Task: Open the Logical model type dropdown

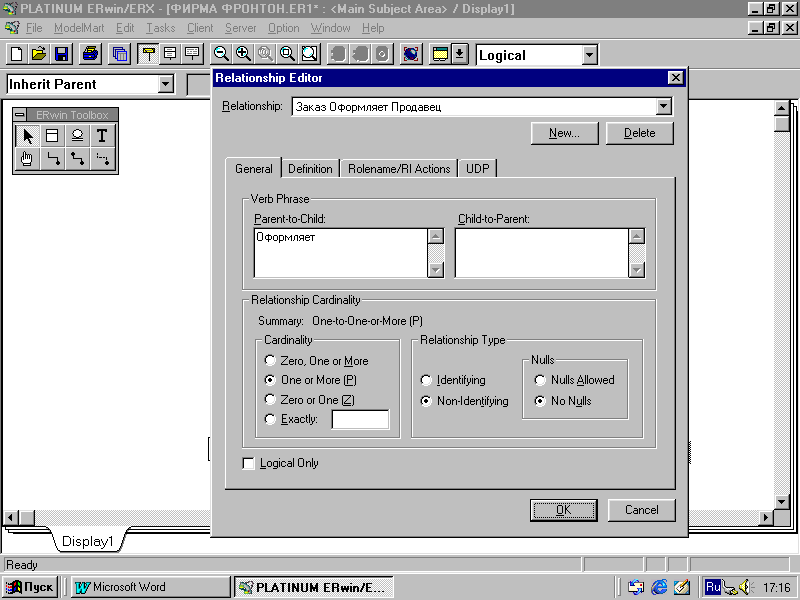Action: click(x=589, y=55)
